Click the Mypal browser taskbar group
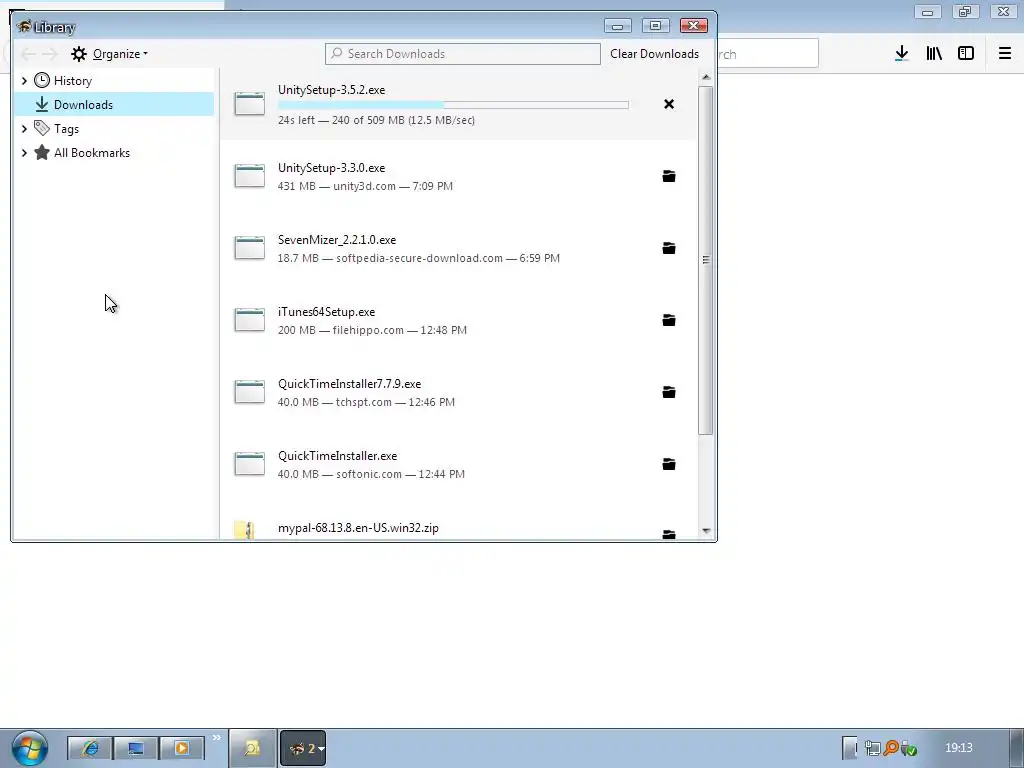The height and width of the screenshot is (768, 1024). (x=303, y=748)
